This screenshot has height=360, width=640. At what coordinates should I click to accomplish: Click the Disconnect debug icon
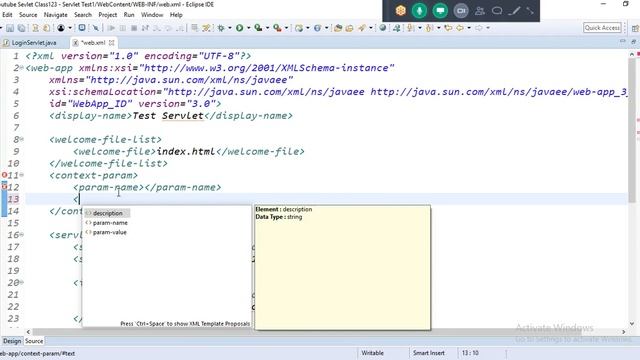pos(145,28)
